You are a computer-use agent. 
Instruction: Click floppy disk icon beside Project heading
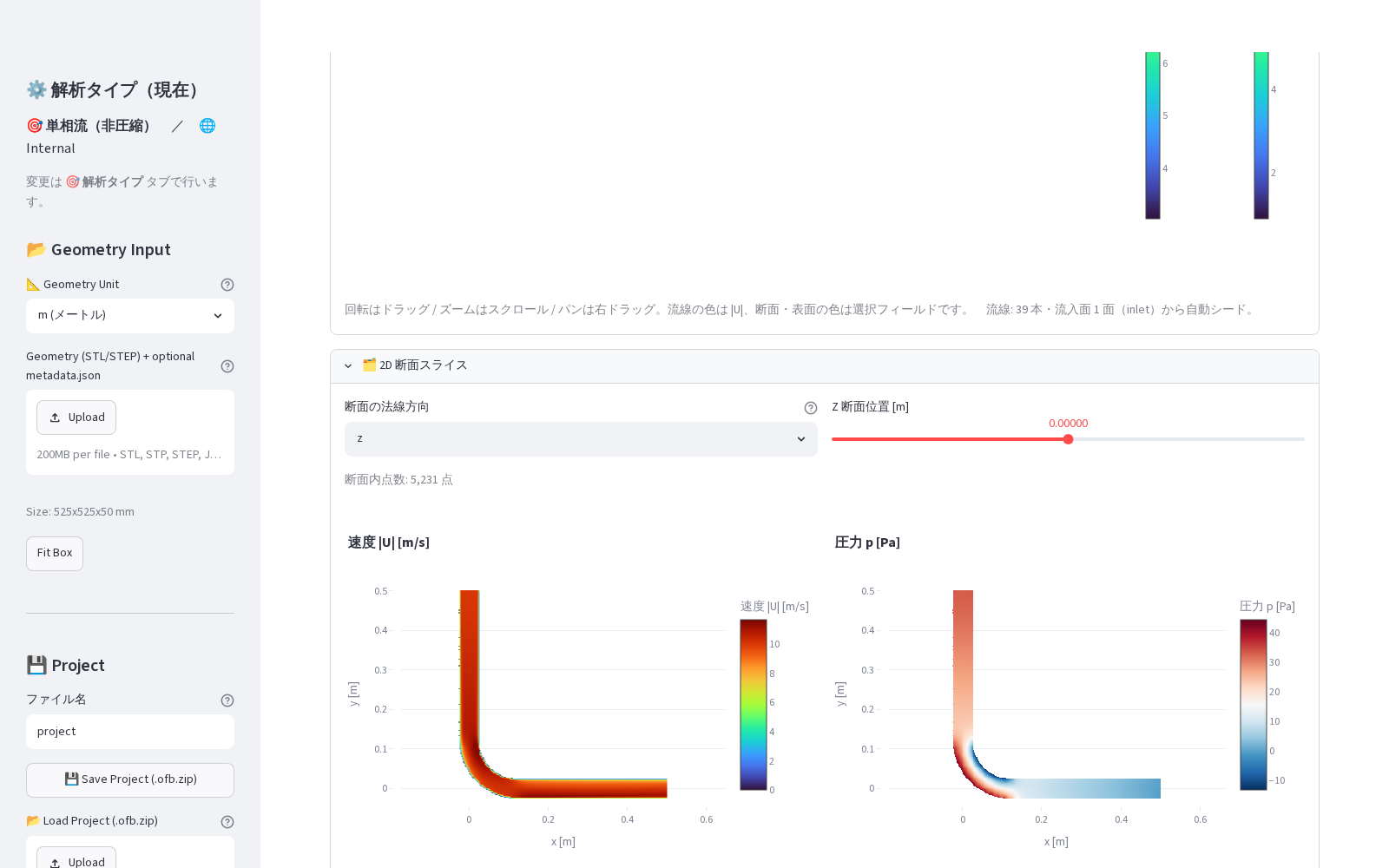pyautogui.click(x=36, y=665)
